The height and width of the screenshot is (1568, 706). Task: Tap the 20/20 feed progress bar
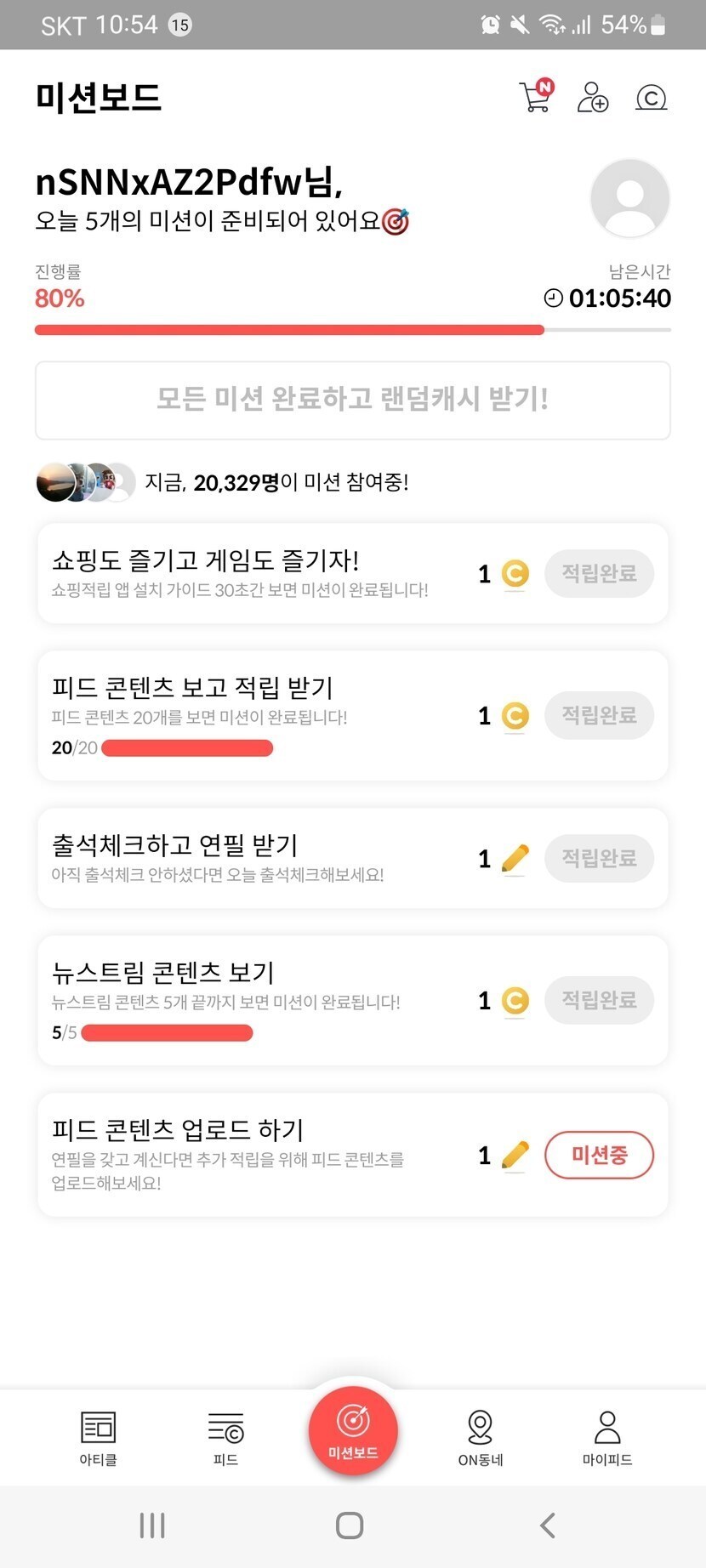pos(187,748)
